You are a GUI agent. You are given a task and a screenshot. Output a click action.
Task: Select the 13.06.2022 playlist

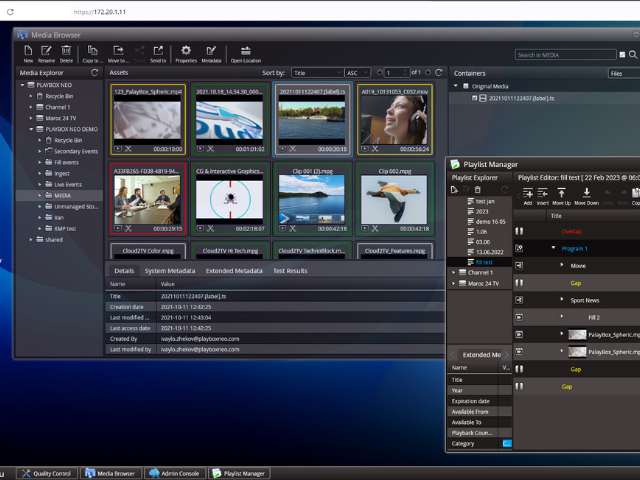485,252
